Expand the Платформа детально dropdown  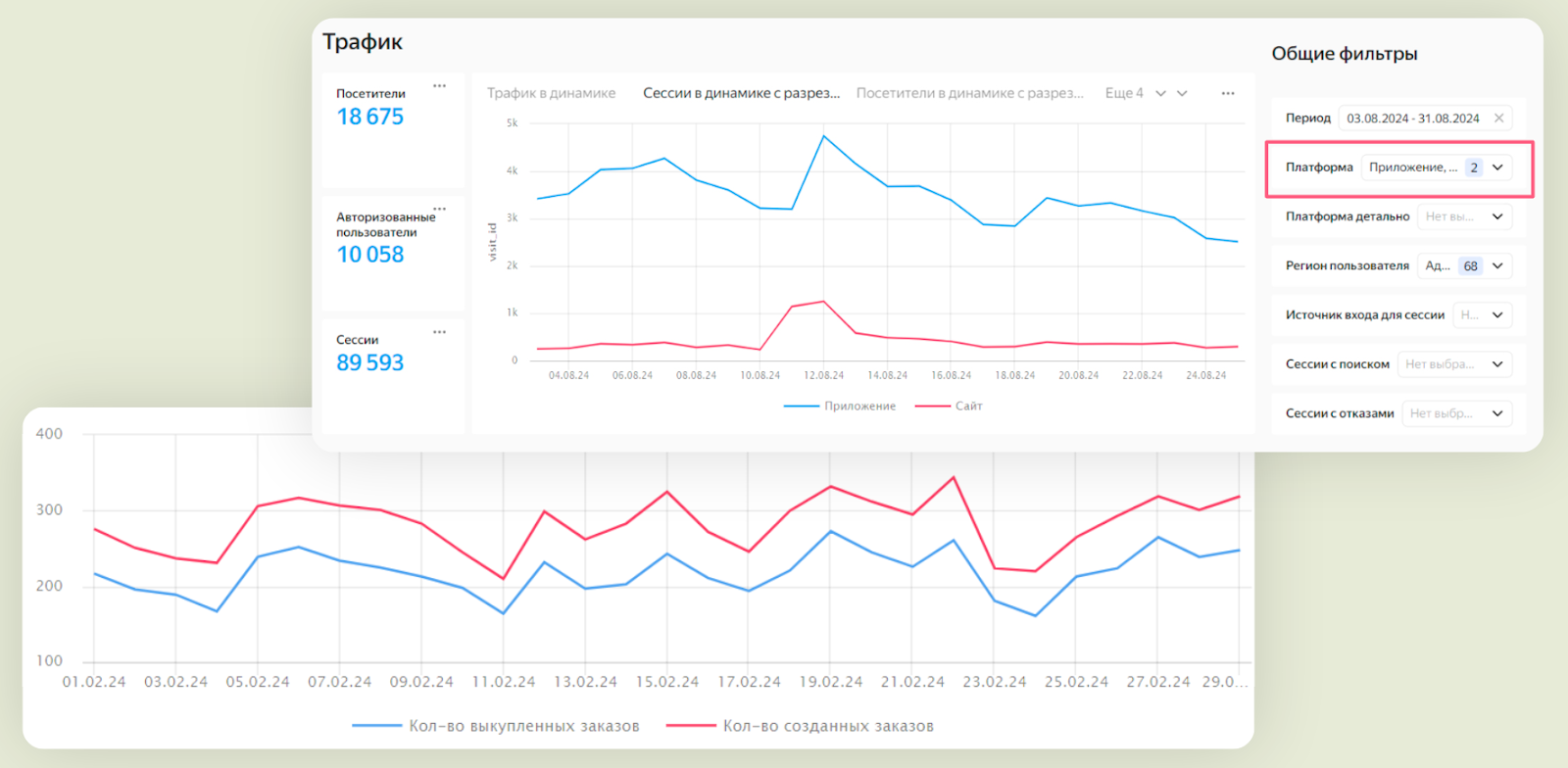(1497, 216)
